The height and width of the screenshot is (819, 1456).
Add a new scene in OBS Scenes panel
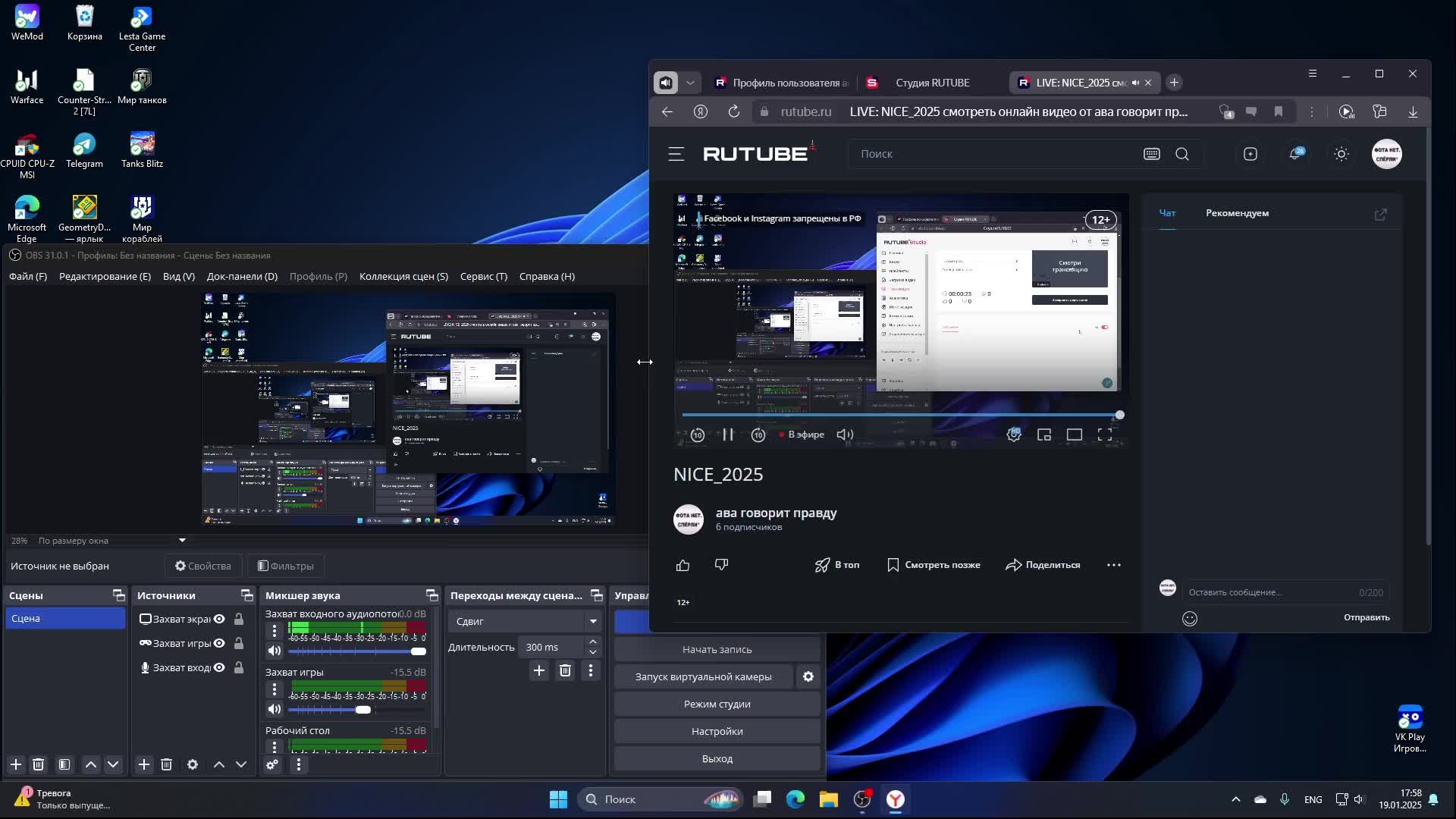tap(16, 764)
